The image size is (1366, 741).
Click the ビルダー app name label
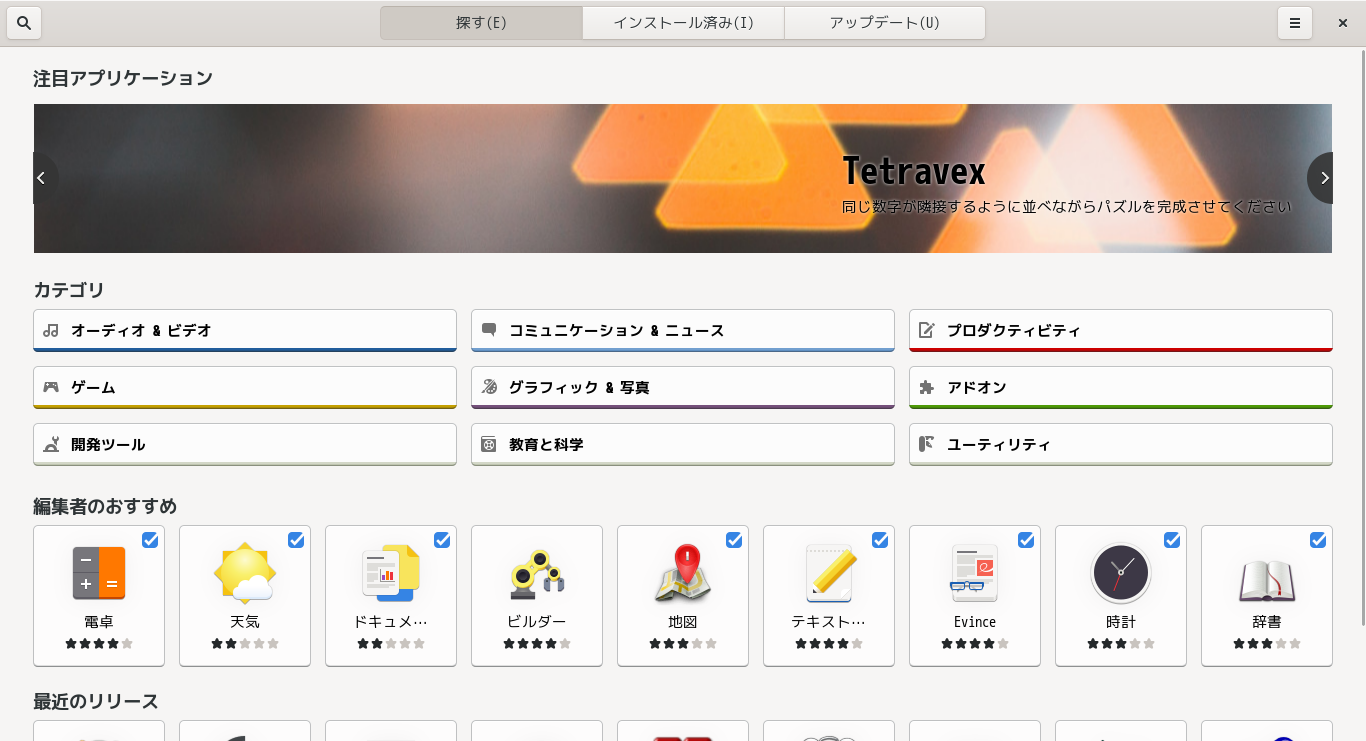click(x=537, y=622)
